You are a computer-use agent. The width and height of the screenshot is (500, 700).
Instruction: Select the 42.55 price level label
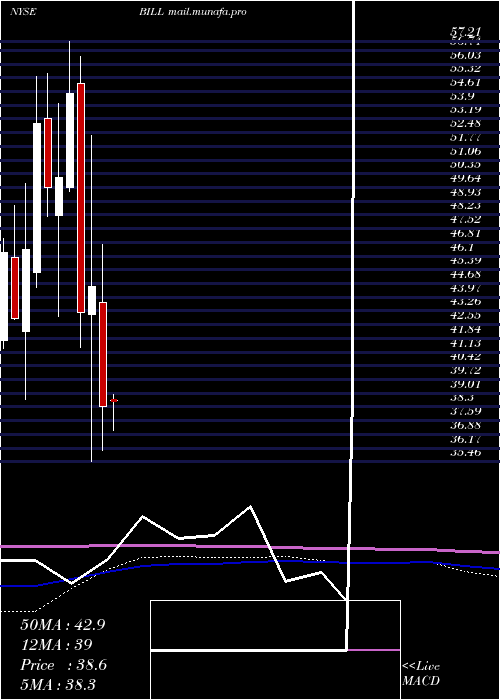(x=466, y=315)
